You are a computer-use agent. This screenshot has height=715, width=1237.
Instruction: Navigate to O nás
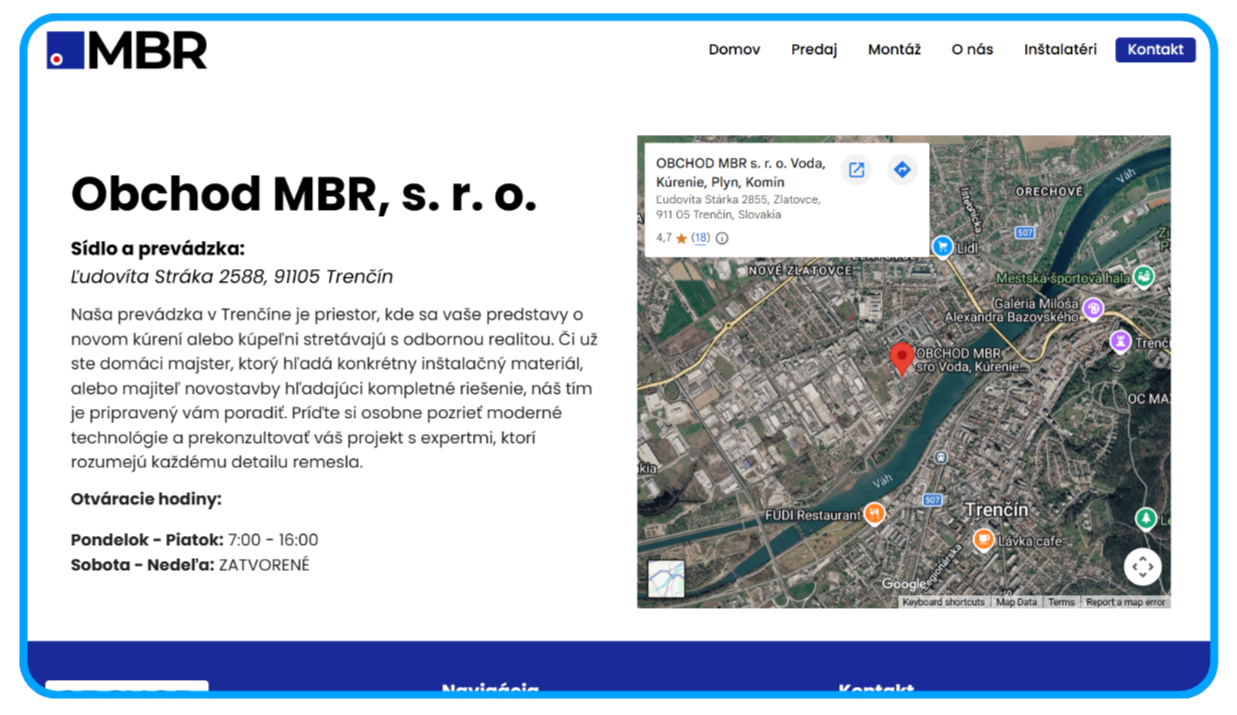972,49
